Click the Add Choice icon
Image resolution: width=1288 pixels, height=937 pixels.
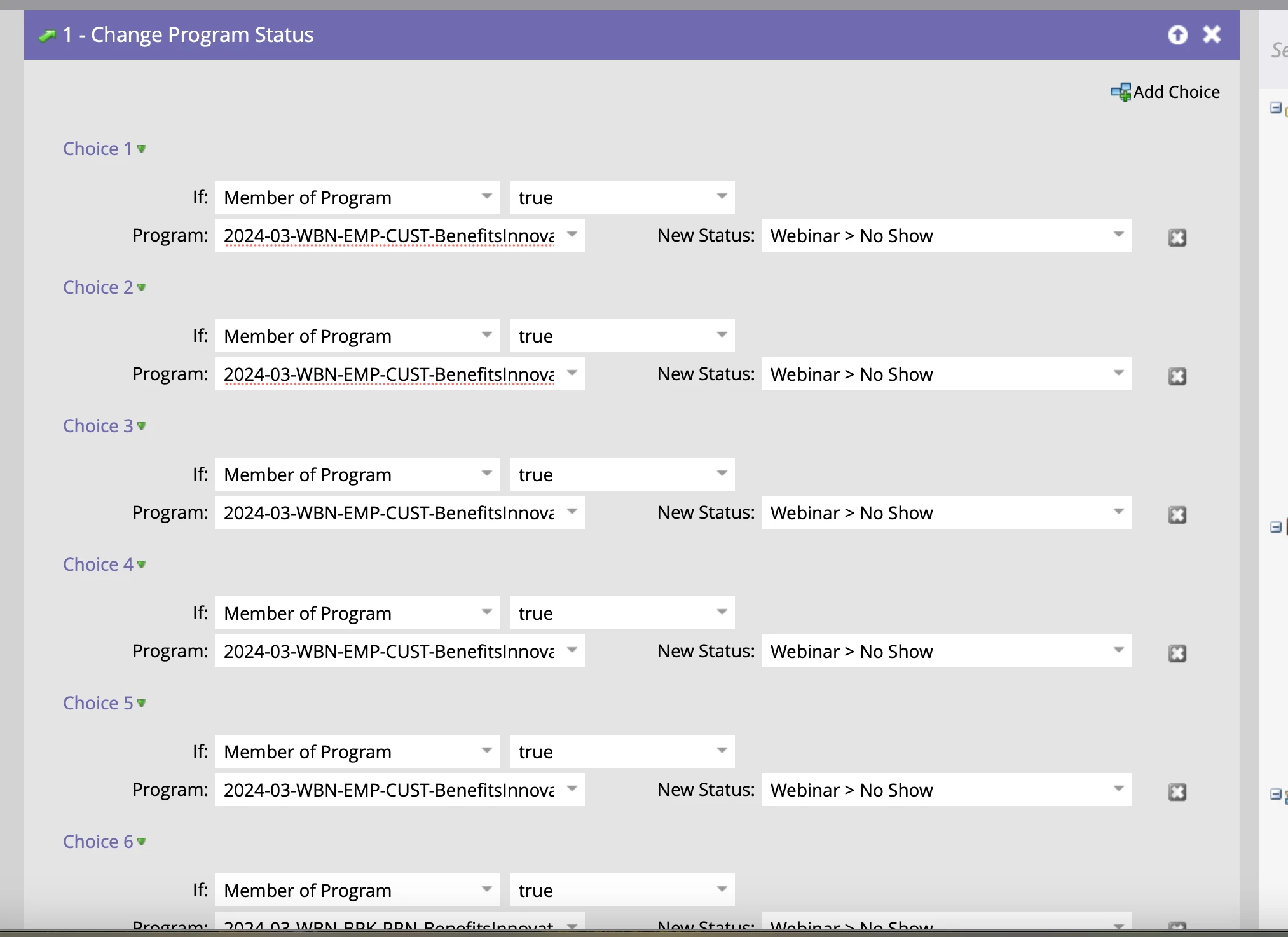[x=1120, y=92]
